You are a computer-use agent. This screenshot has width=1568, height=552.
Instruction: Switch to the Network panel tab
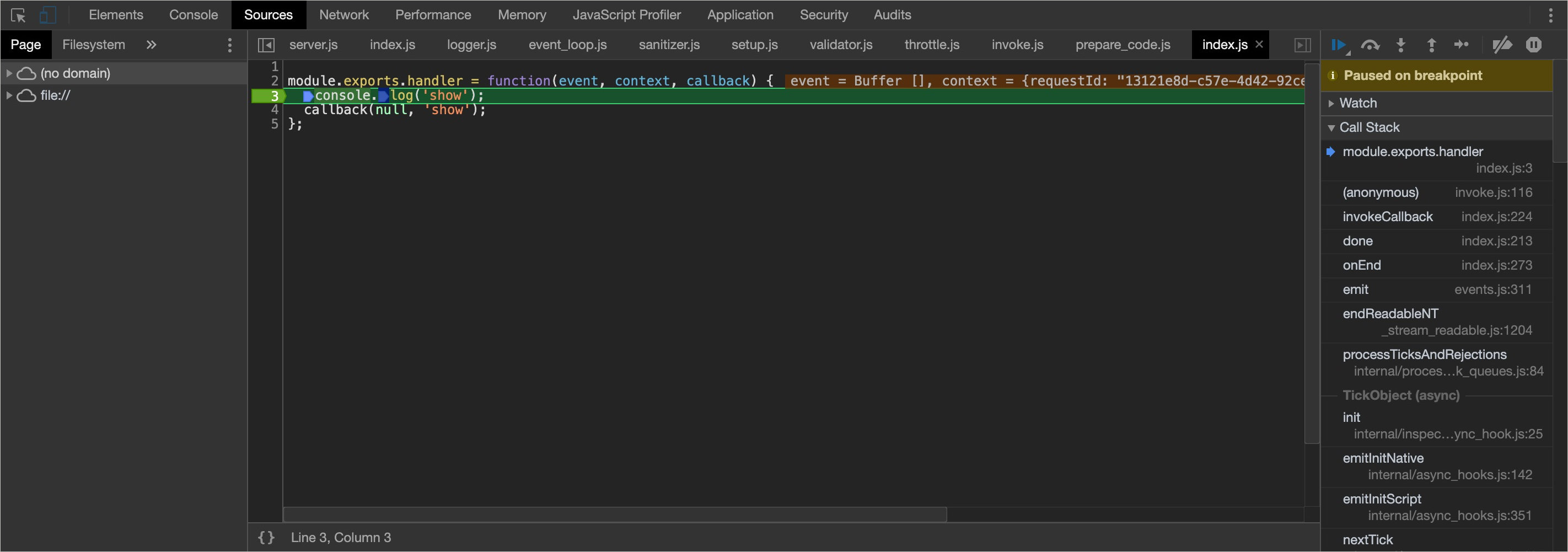pyautogui.click(x=343, y=15)
